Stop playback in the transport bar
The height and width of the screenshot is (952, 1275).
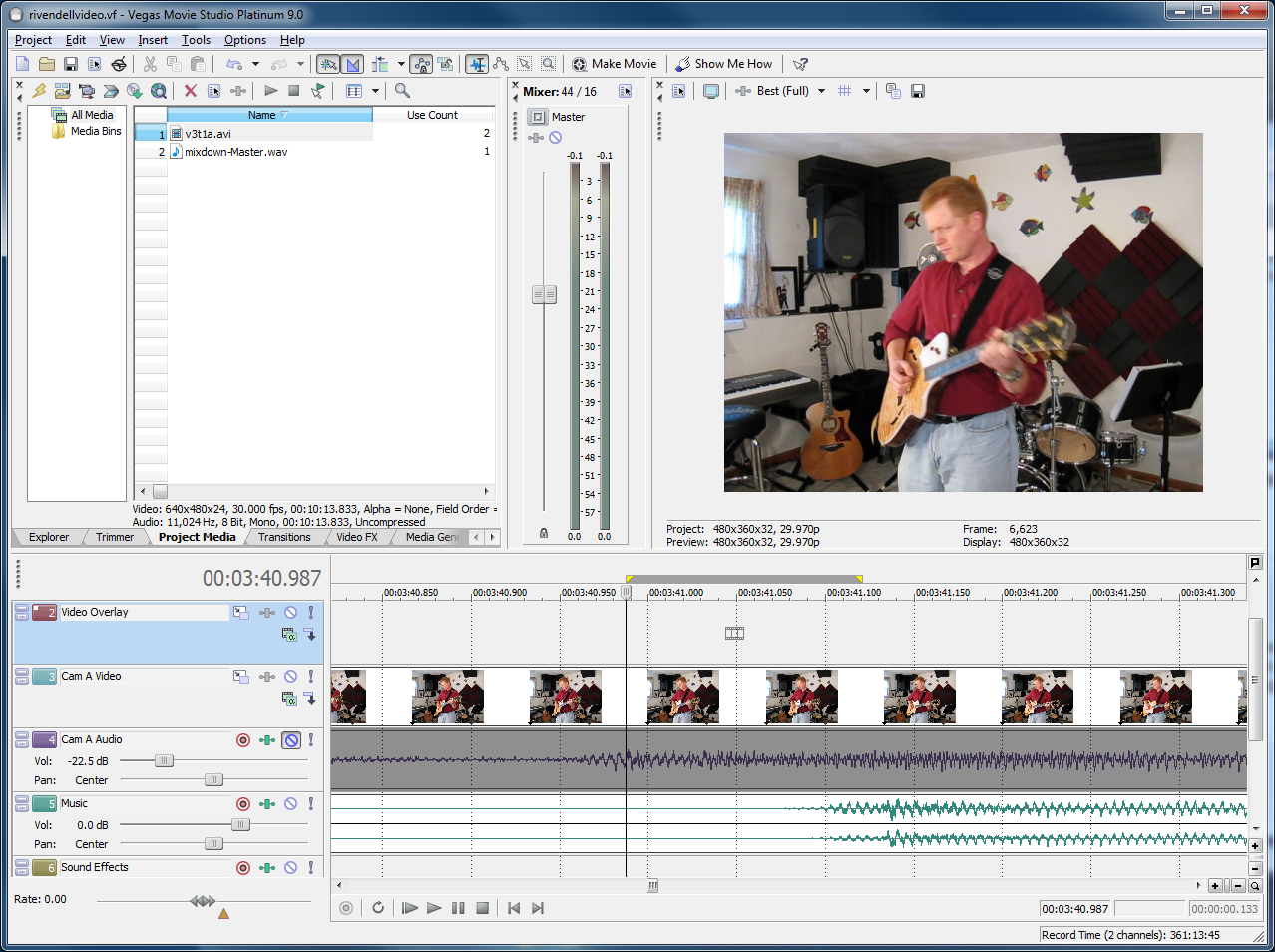482,908
